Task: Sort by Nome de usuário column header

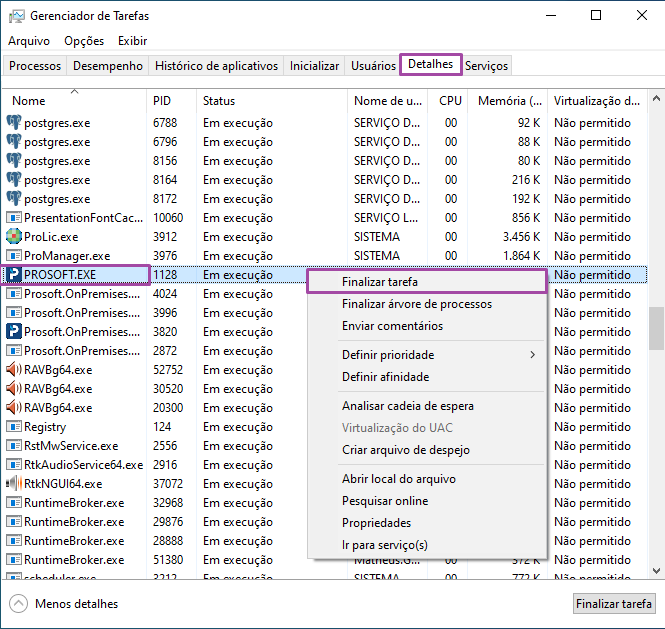Action: click(x=388, y=101)
